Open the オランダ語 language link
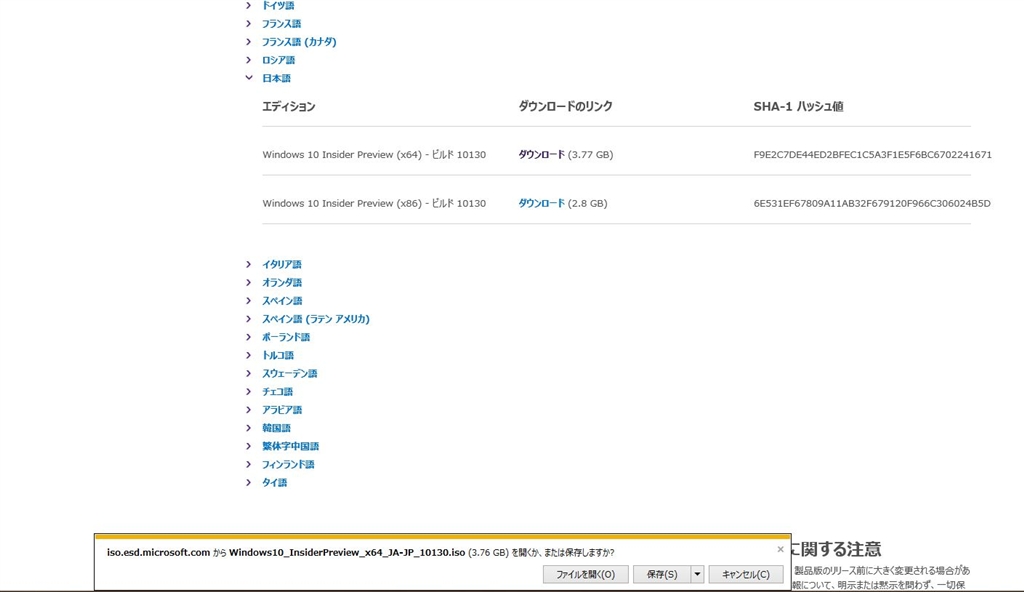The width and height of the screenshot is (1024, 592). [x=281, y=283]
